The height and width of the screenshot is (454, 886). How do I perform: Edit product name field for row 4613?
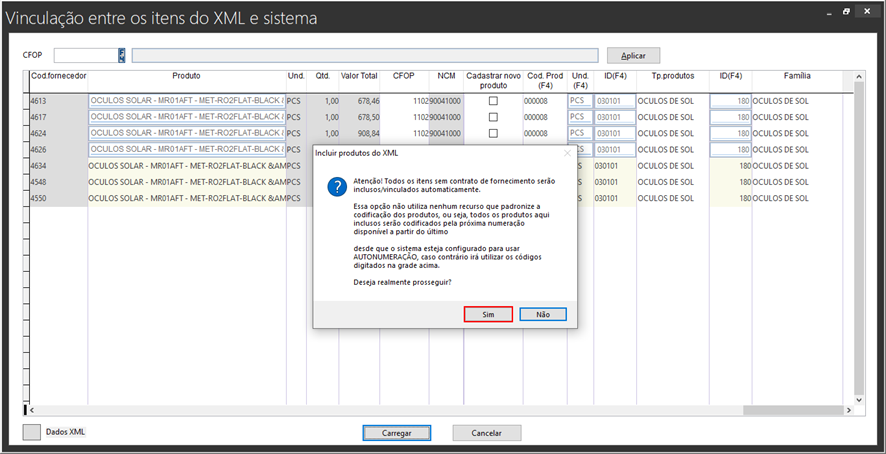coord(186,101)
